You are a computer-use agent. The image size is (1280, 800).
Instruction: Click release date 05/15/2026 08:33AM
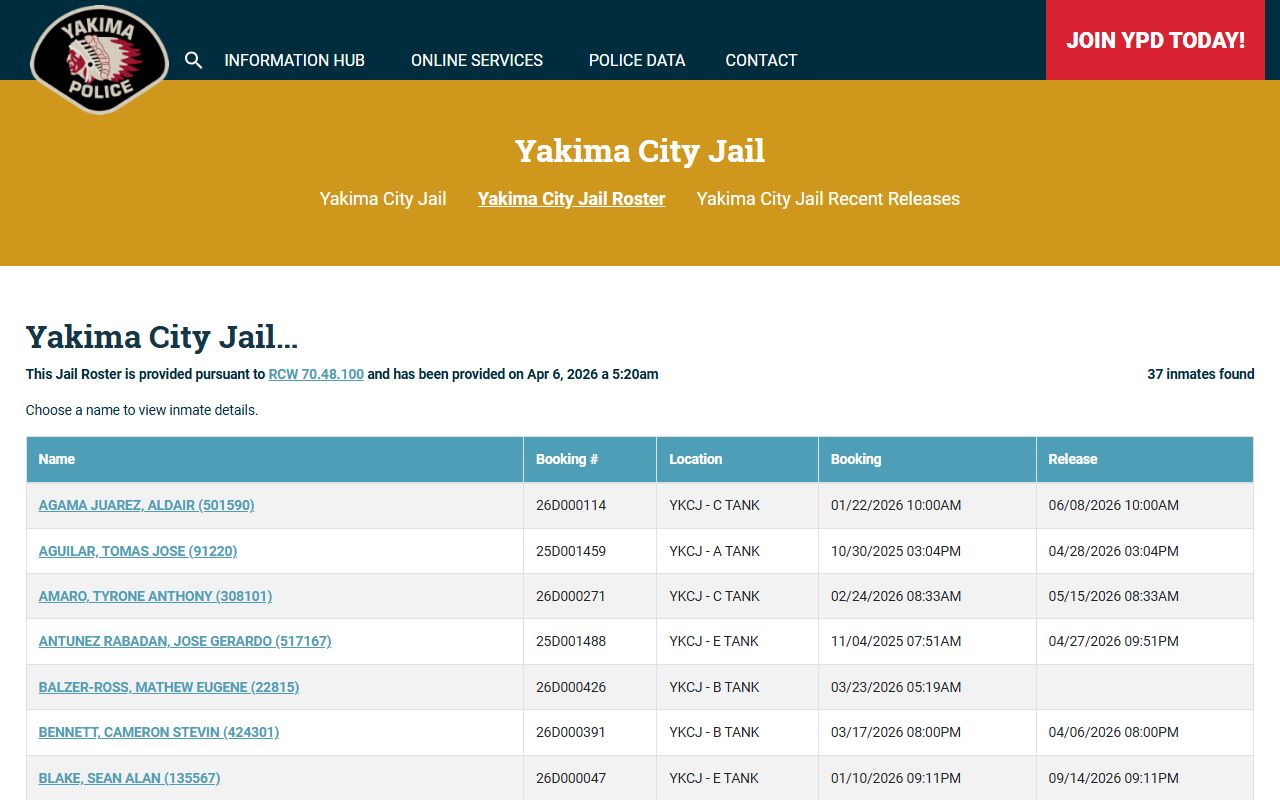[1114, 596]
